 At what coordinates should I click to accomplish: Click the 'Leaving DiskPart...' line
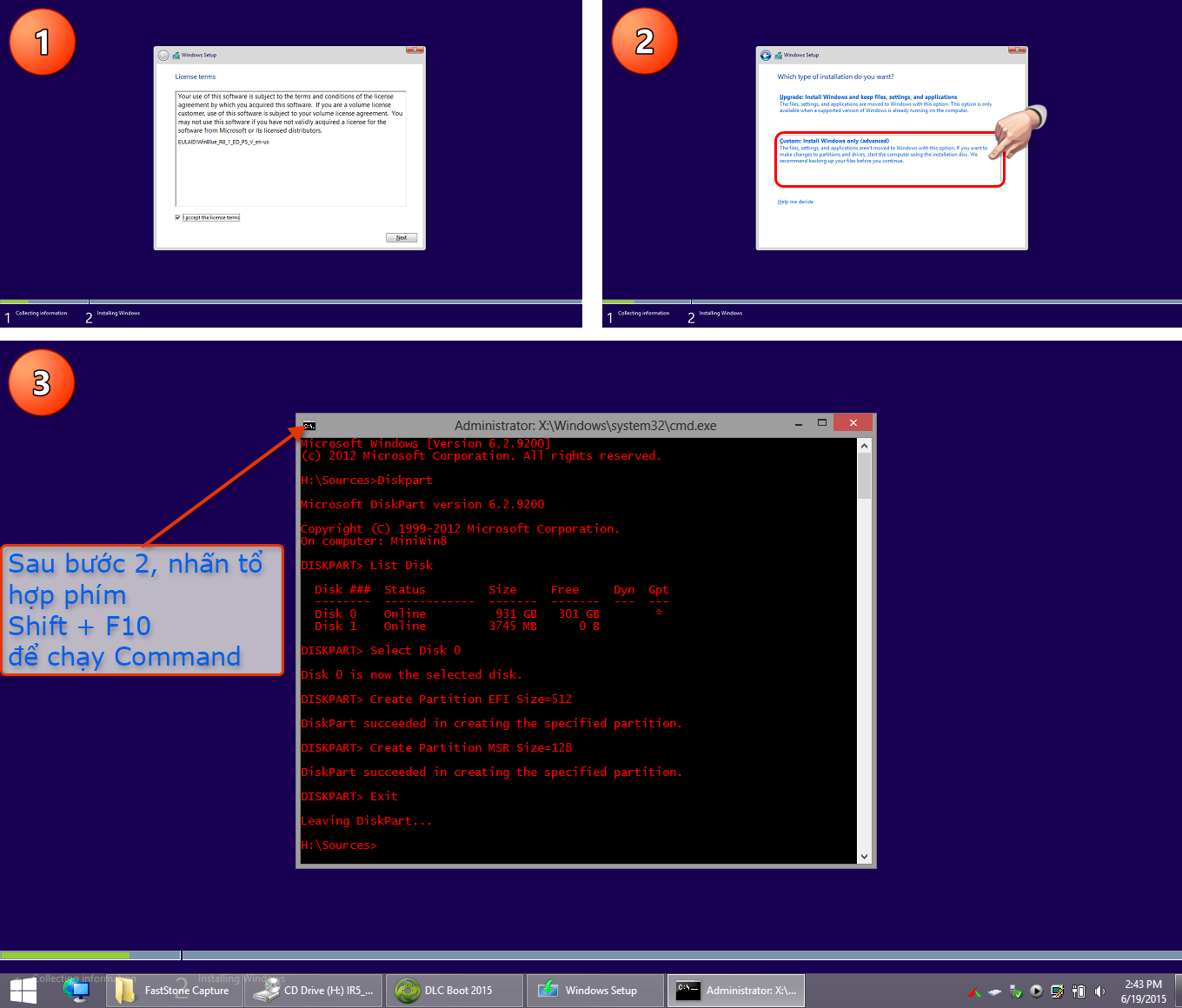tap(366, 821)
